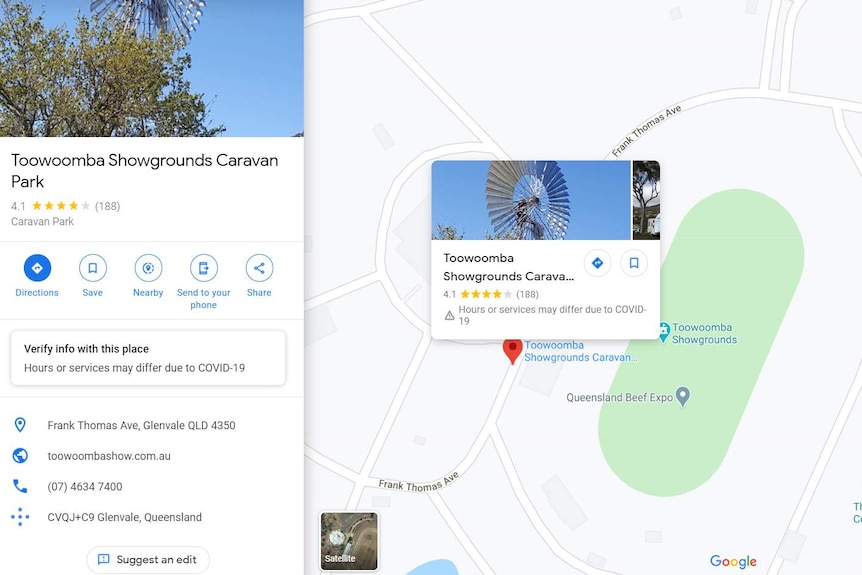The image size is (862, 575).
Task: Open the caravan photo at the popup's right edge
Action: click(646, 200)
